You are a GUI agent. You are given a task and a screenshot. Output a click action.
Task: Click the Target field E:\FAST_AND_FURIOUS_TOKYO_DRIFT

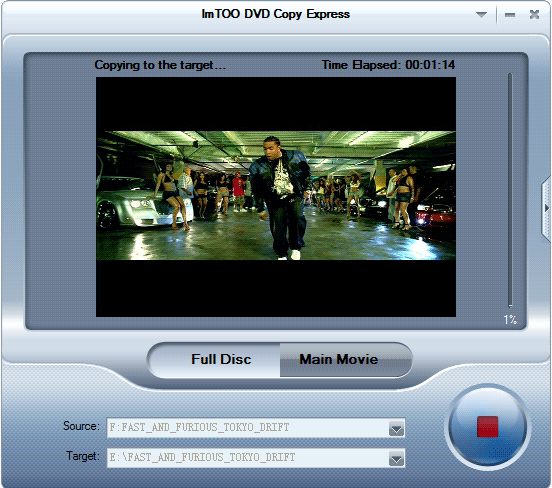256,458
